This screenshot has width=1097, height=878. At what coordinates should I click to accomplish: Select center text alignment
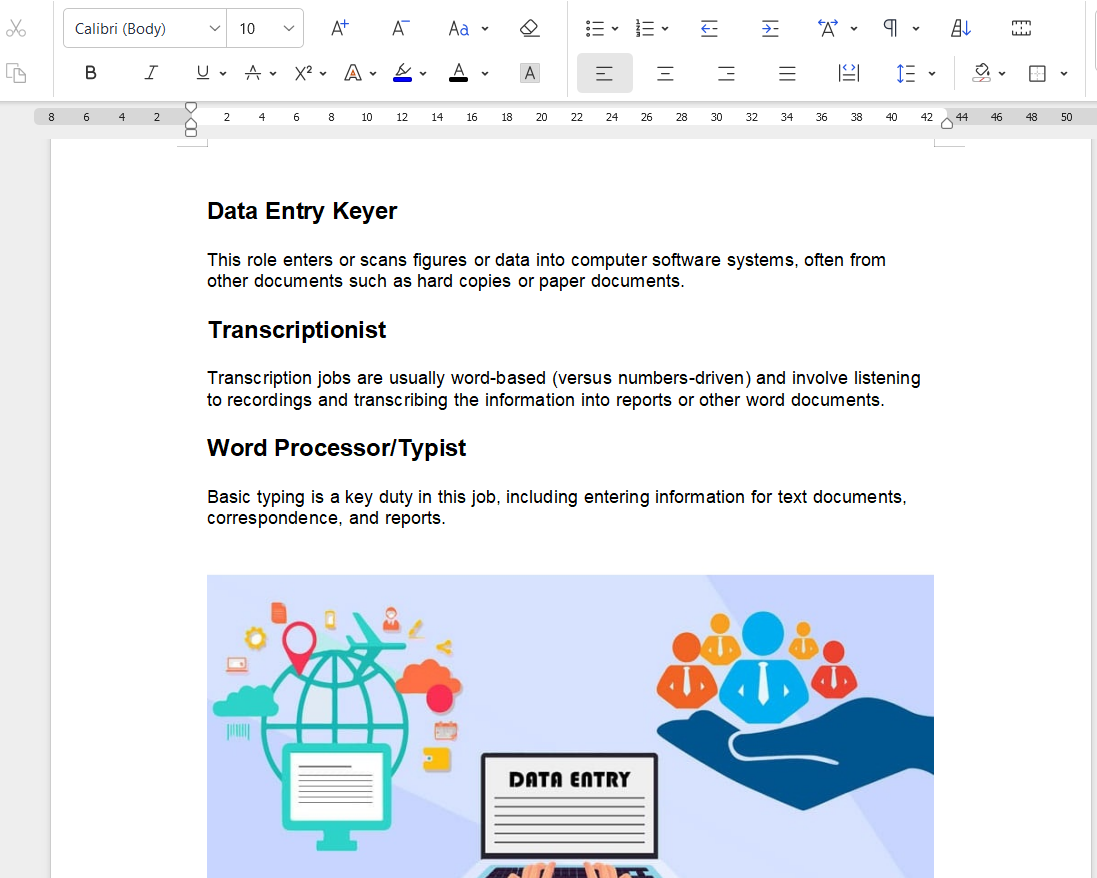[665, 73]
